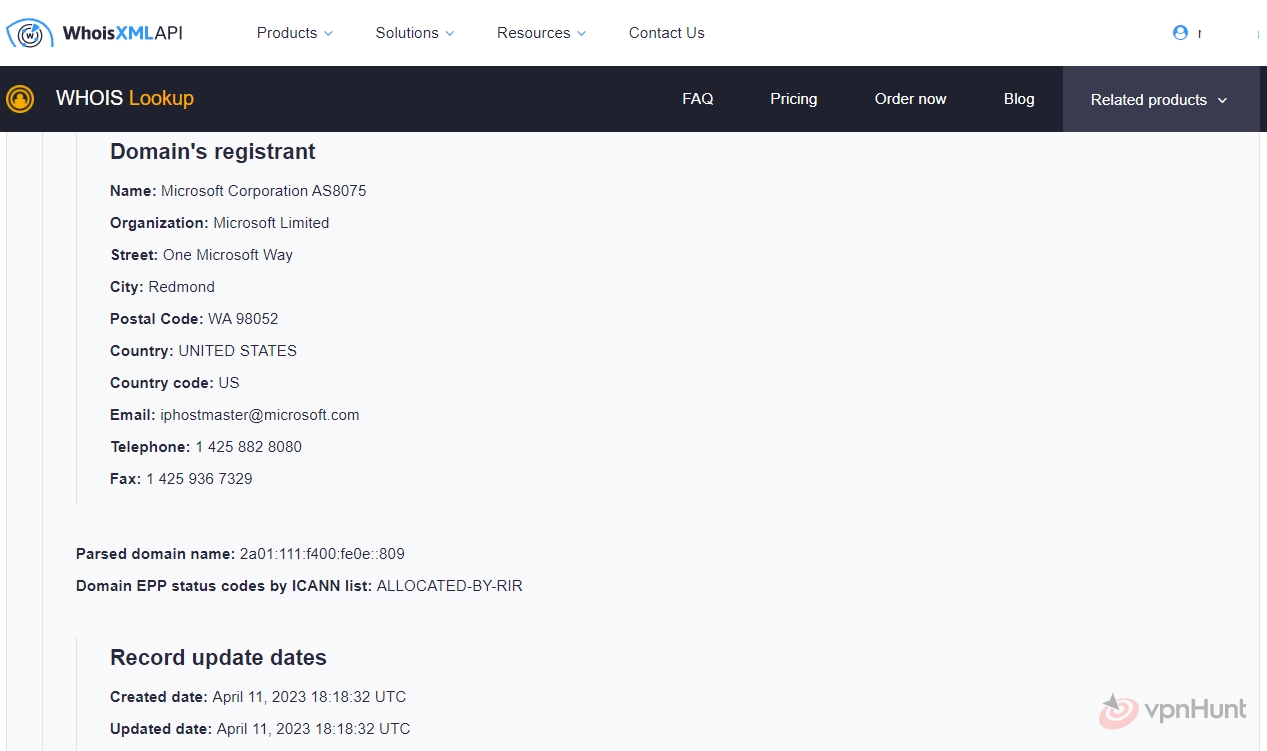Open the Contact Us page
The height and width of the screenshot is (751, 1267).
[667, 33]
